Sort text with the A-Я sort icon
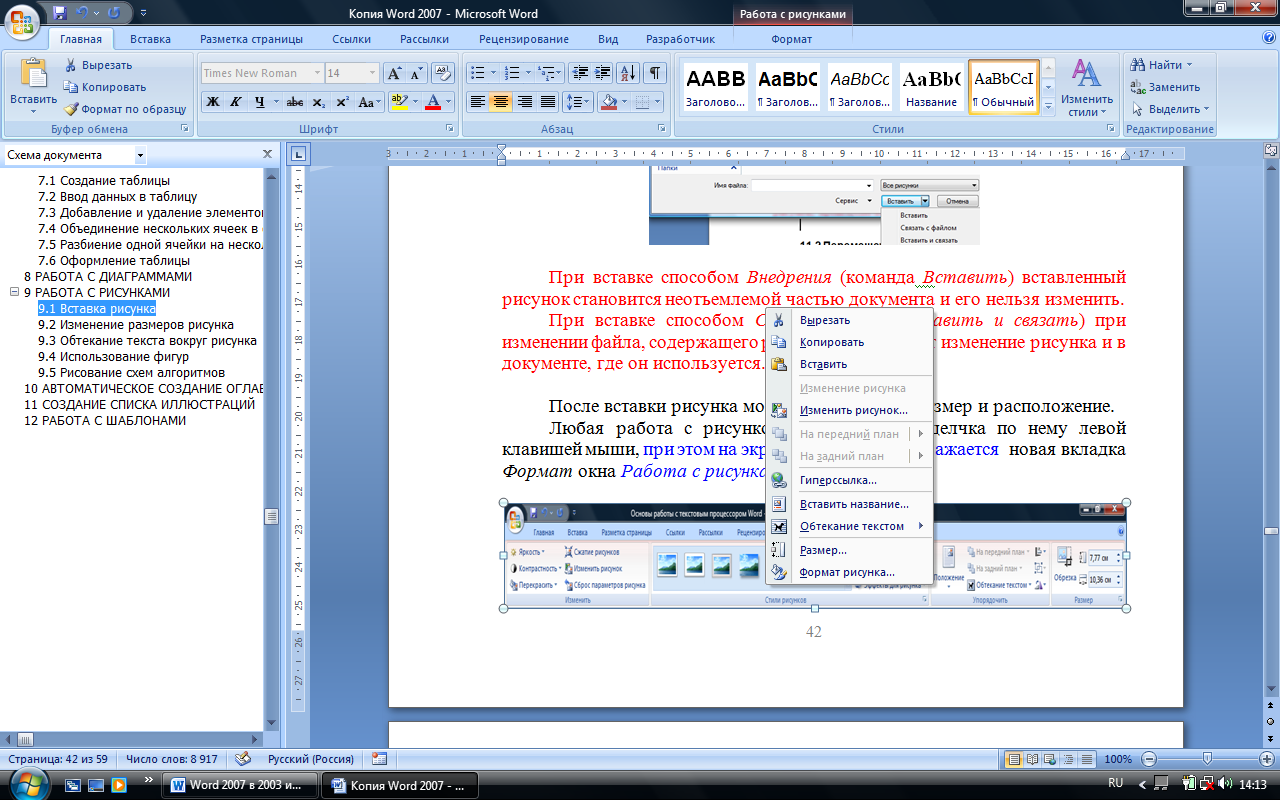 click(629, 73)
